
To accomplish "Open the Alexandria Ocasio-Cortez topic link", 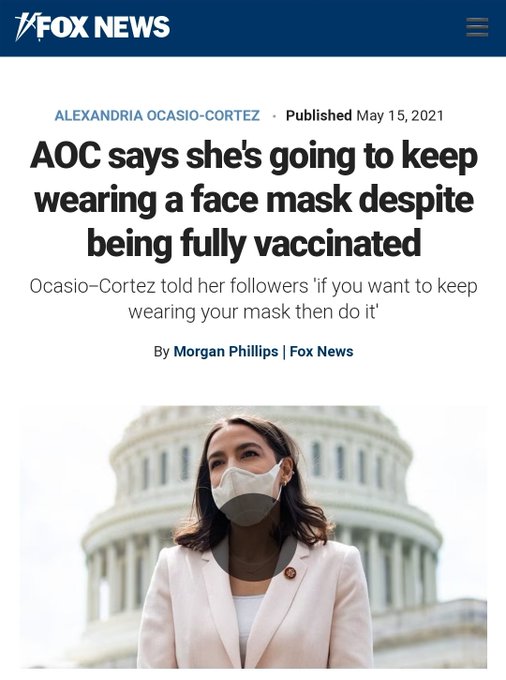I will [157, 115].
